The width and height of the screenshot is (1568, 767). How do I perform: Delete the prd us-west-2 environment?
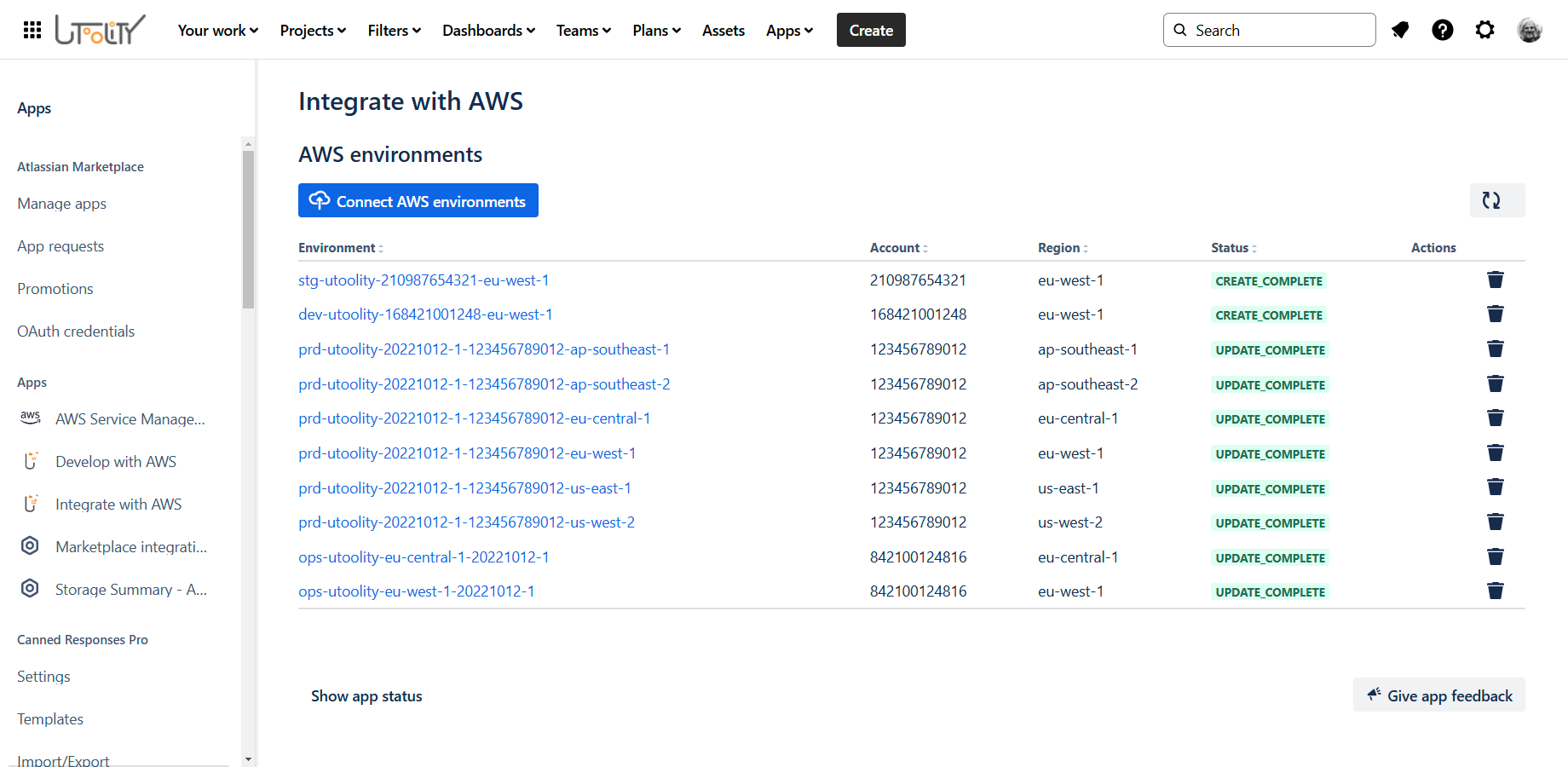point(1496,522)
